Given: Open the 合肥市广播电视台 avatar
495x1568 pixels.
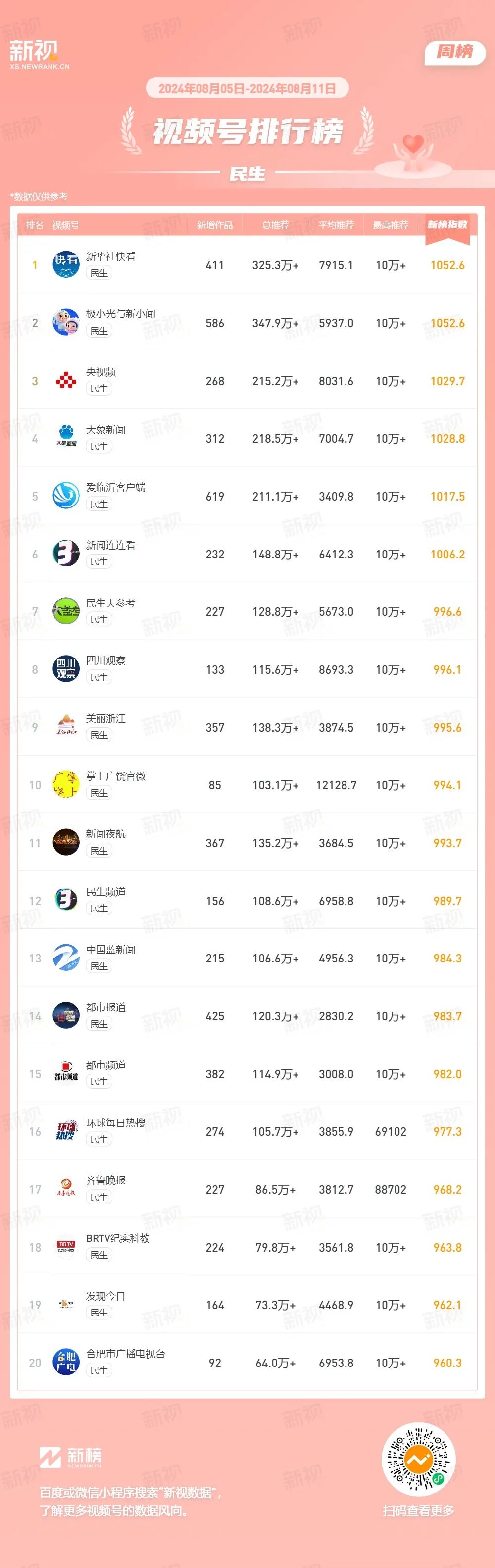Looking at the screenshot, I should (66, 1362).
